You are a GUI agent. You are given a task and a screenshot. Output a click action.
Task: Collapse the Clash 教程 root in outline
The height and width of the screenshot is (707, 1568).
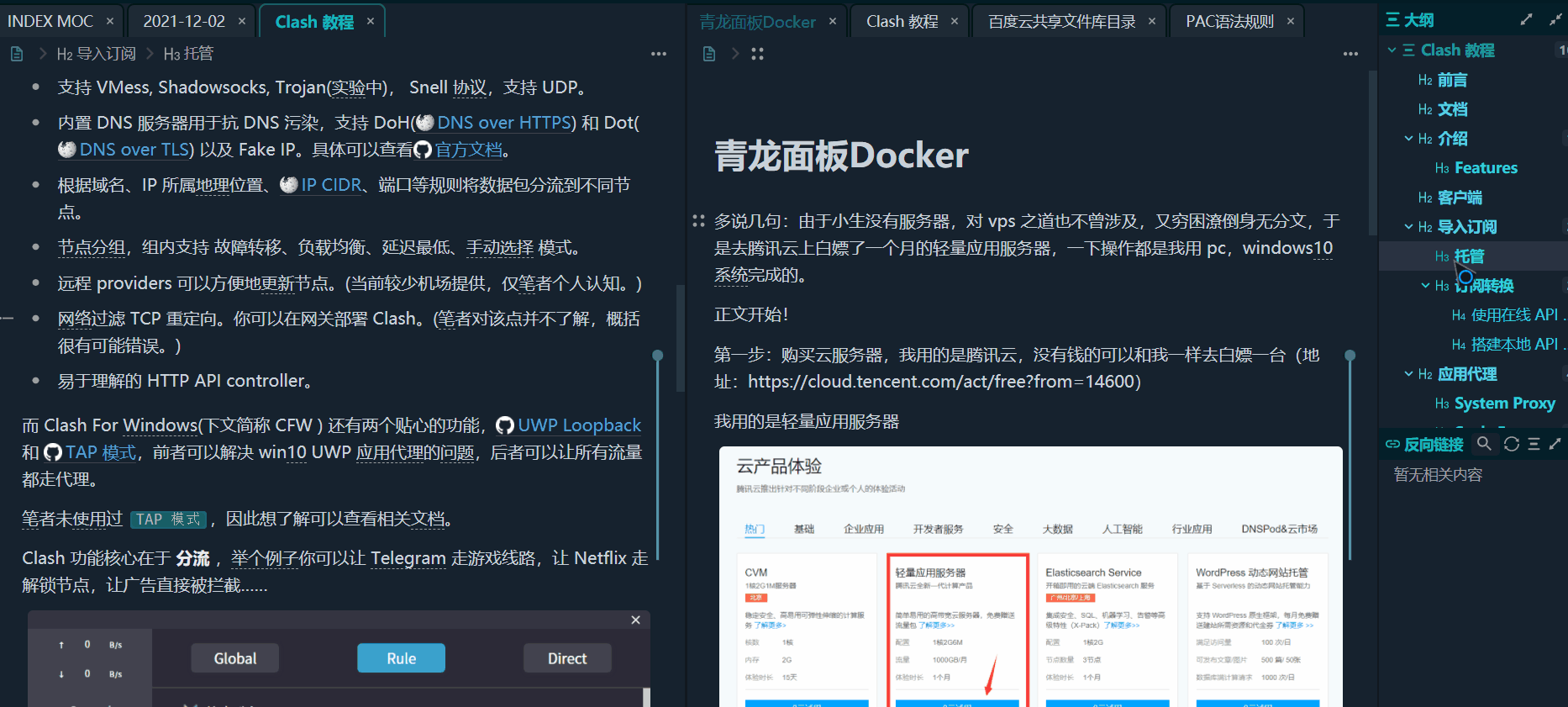1392,50
